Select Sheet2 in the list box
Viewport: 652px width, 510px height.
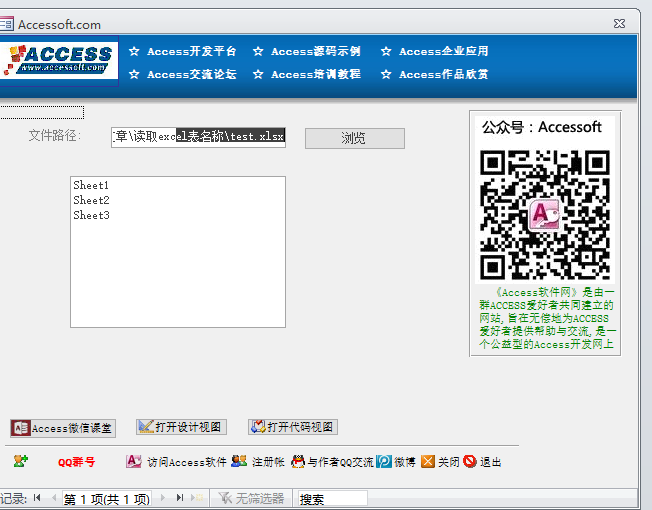pos(178,200)
